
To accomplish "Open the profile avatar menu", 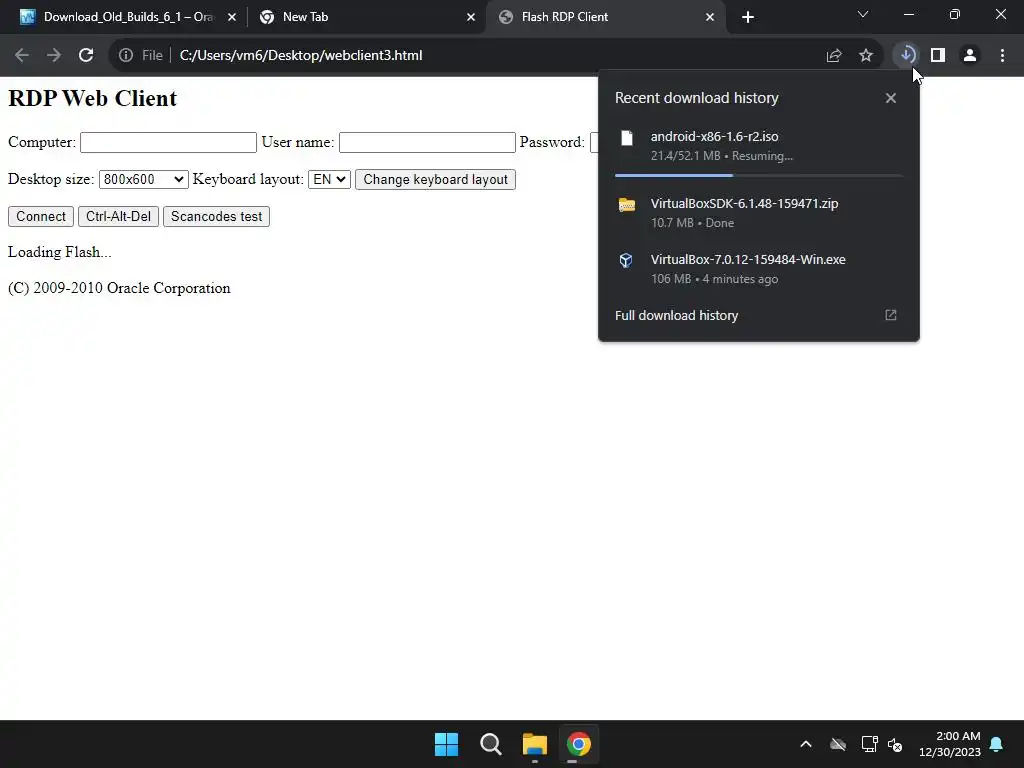I will pyautogui.click(x=970, y=56).
